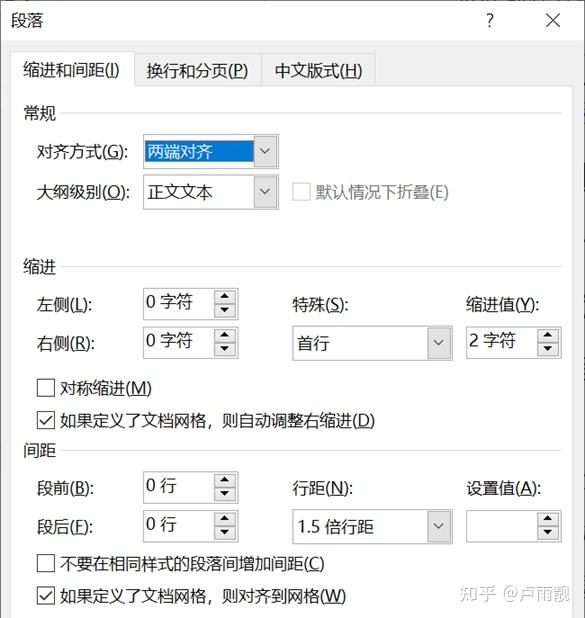Increase right indent with up arrow
Image resolution: width=585 pixels, height=618 pixels.
point(225,335)
